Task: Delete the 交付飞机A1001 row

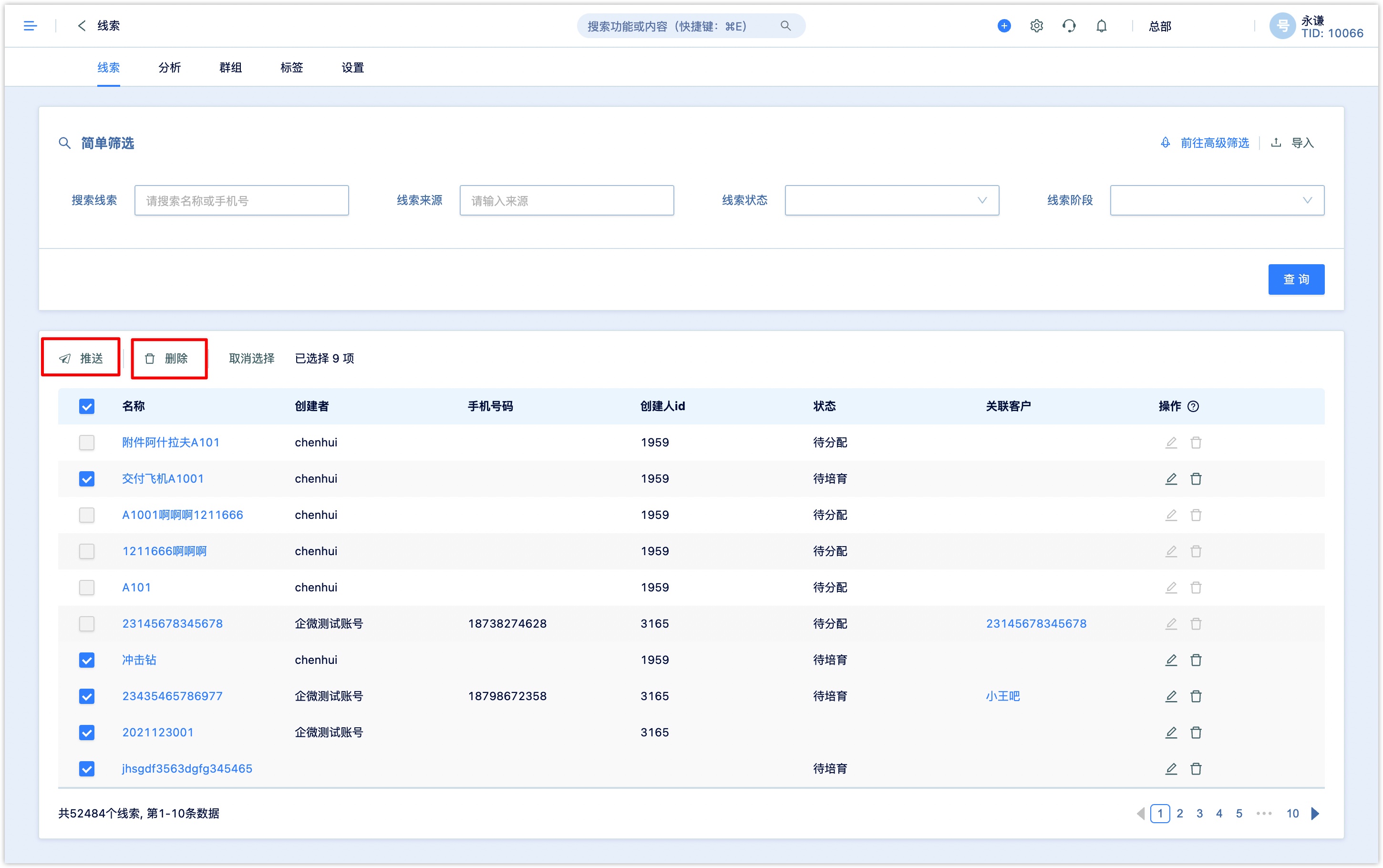Action: (x=1196, y=478)
